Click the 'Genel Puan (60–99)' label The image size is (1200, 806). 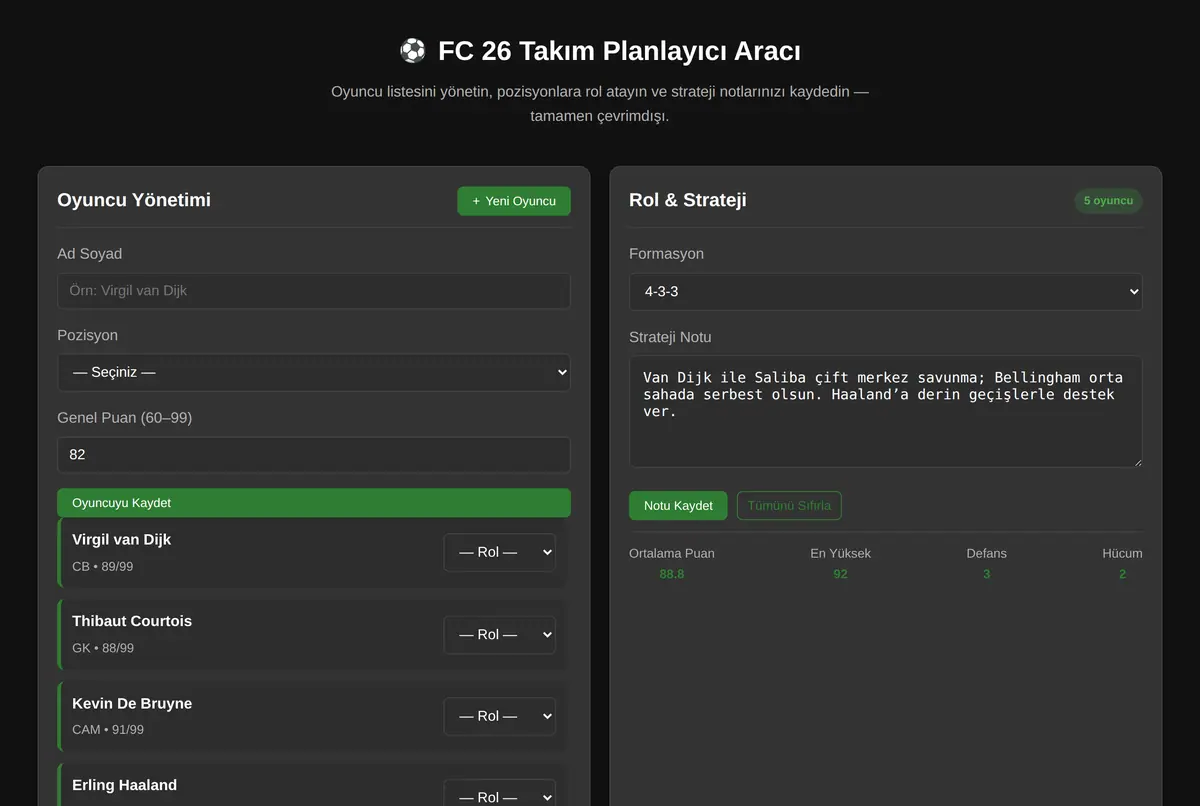[124, 417]
